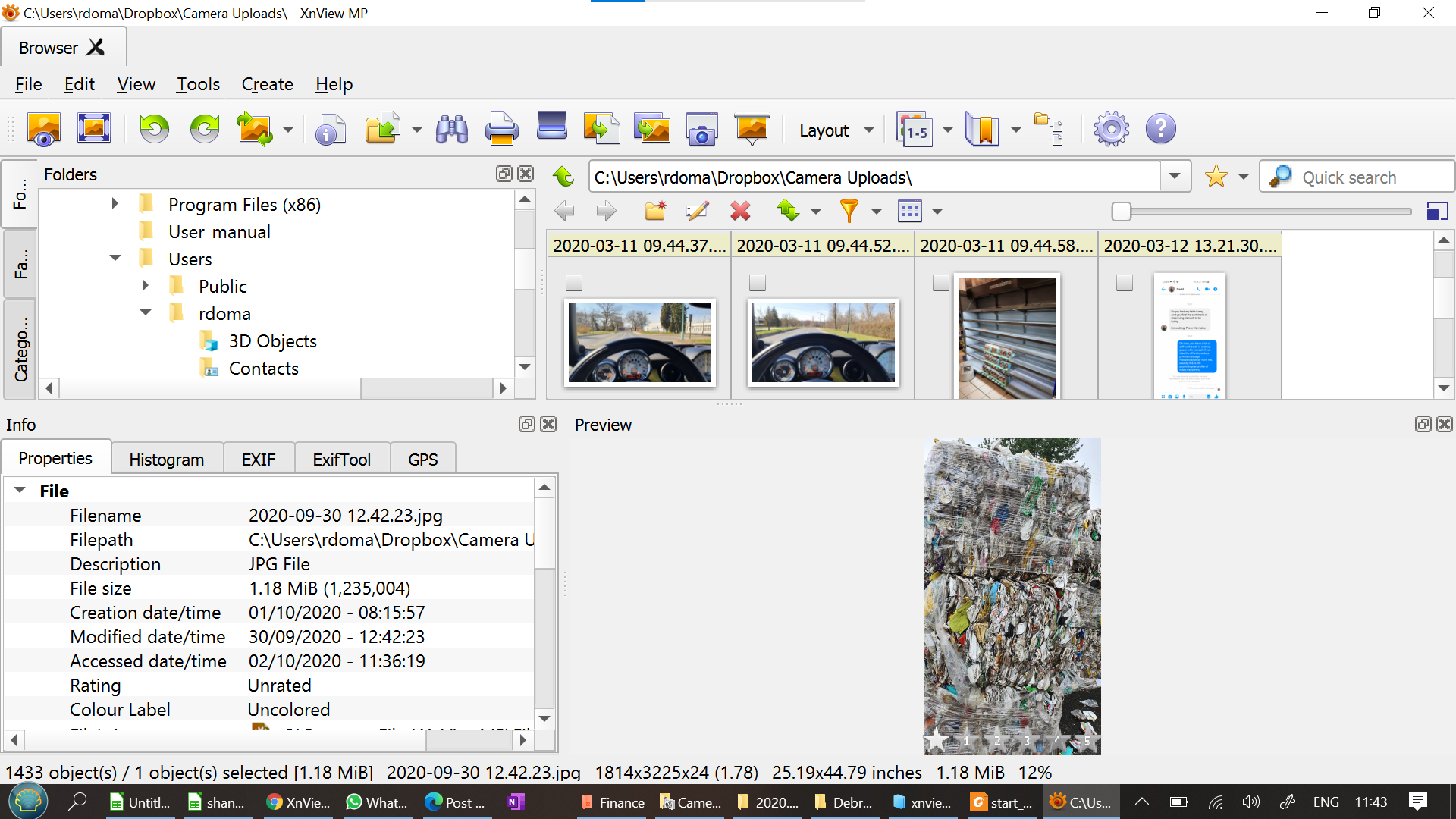Viewport: 1456px width, 819px height.
Task: Click the rotate left toolbar icon
Action: (x=154, y=129)
